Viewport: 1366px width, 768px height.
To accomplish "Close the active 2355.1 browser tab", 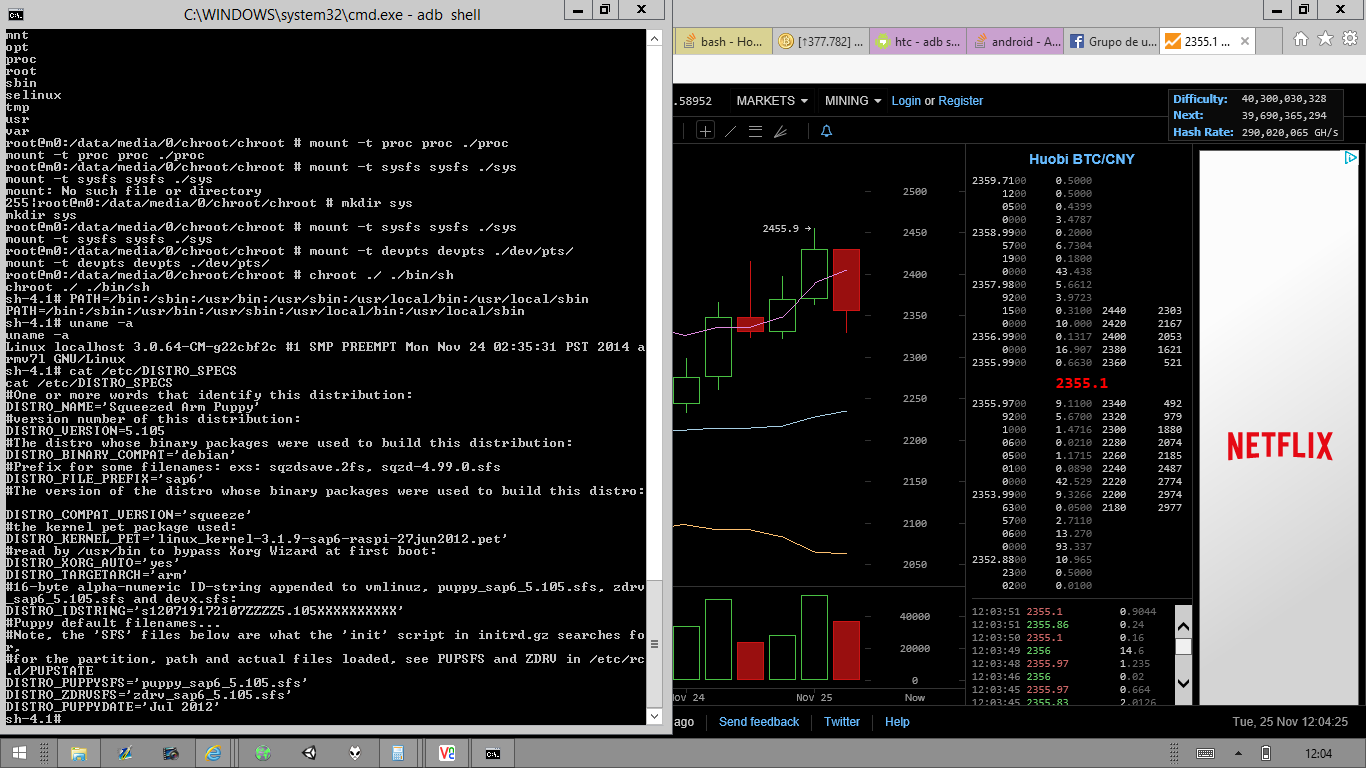I will (x=1244, y=42).
